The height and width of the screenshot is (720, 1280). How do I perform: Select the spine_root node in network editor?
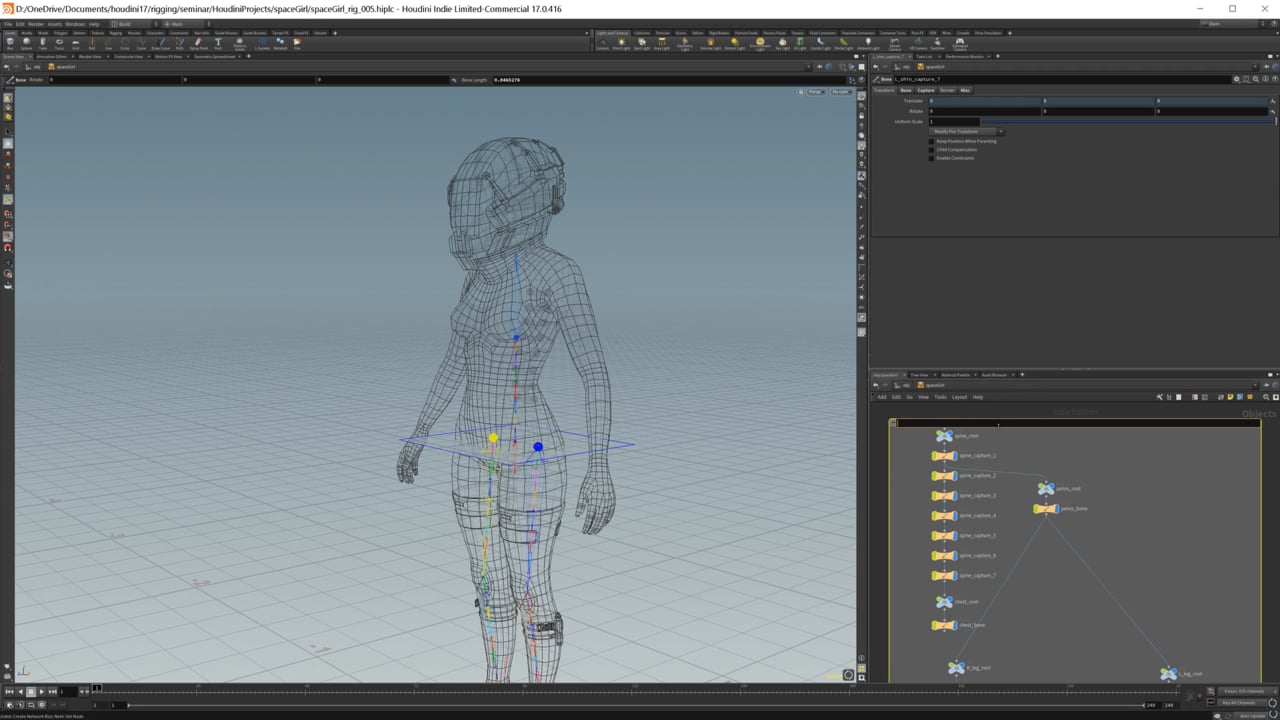[945, 435]
